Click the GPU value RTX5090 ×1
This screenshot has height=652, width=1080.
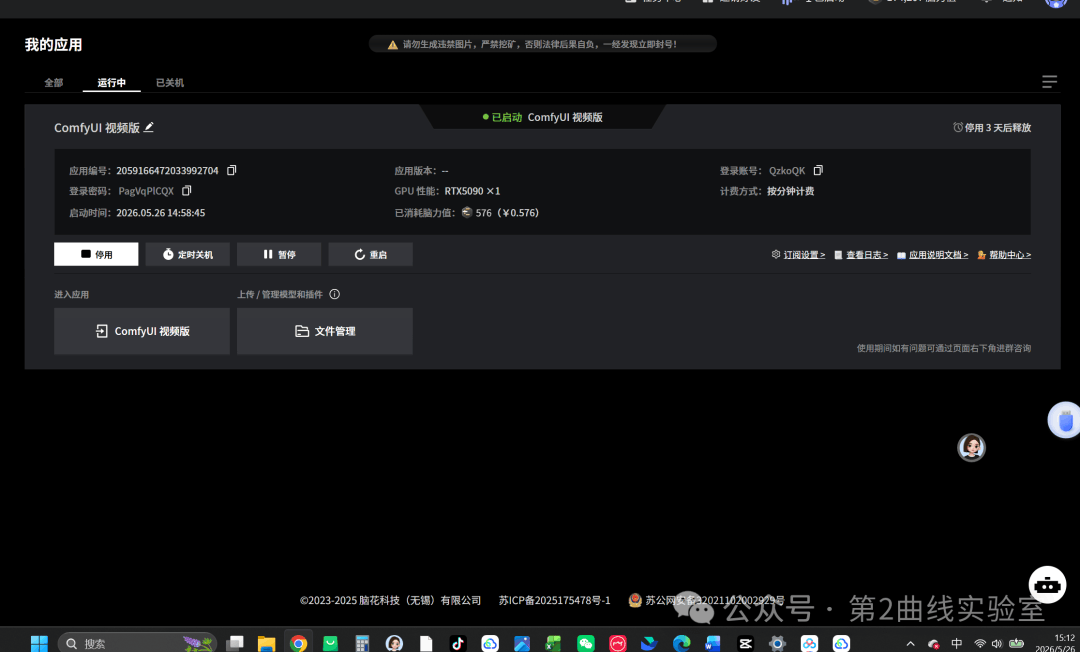click(472, 191)
